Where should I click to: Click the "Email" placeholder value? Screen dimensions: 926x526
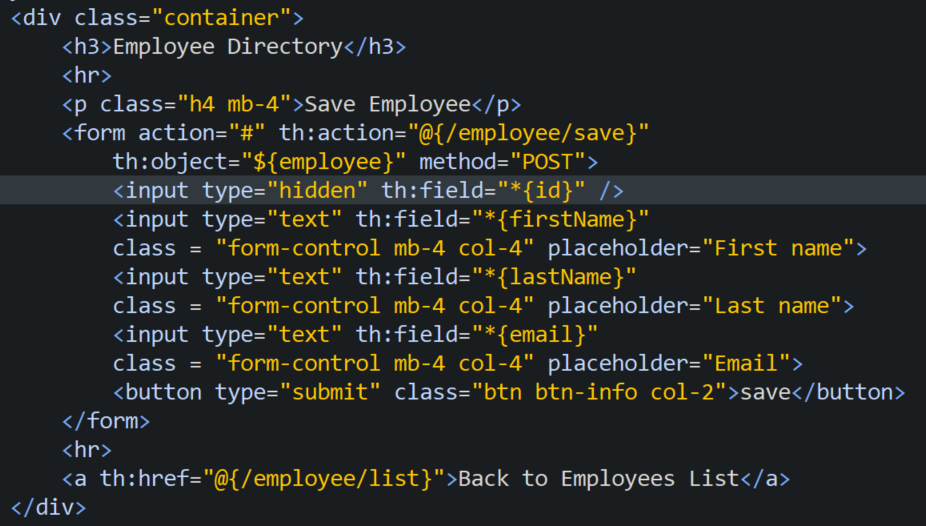pos(746,364)
